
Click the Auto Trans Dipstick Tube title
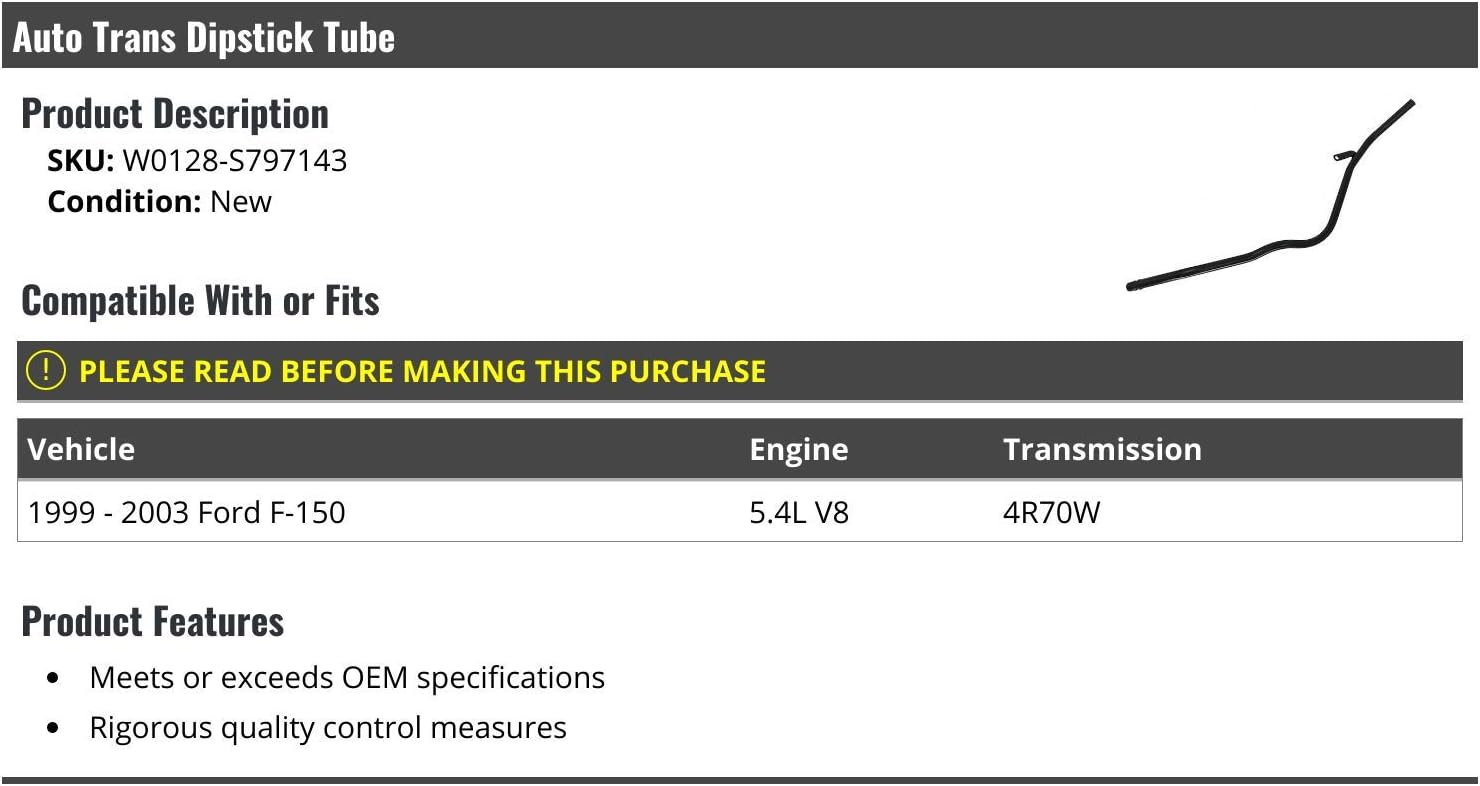[x=204, y=37]
